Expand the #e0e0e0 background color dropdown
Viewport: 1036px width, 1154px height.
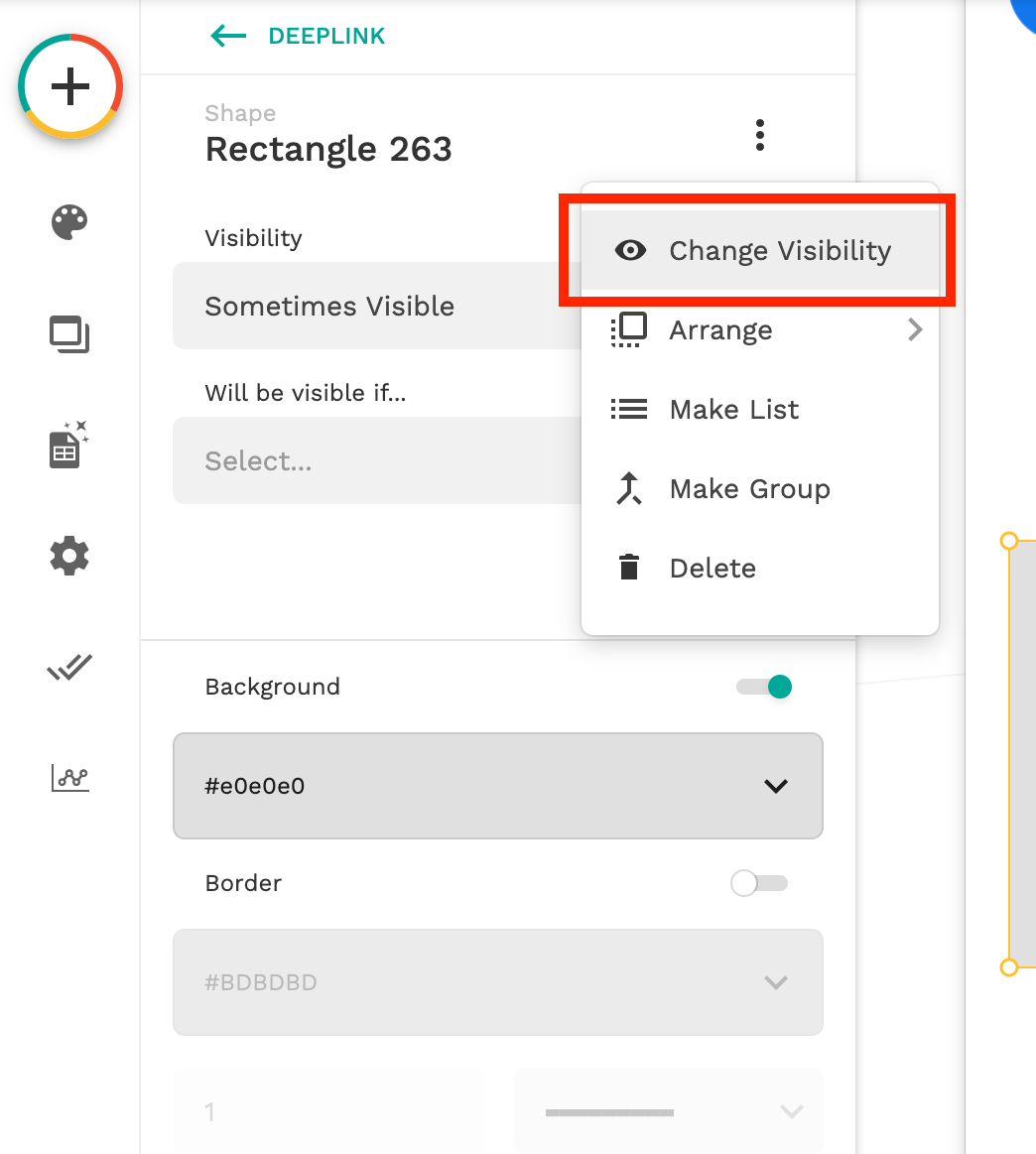497,786
